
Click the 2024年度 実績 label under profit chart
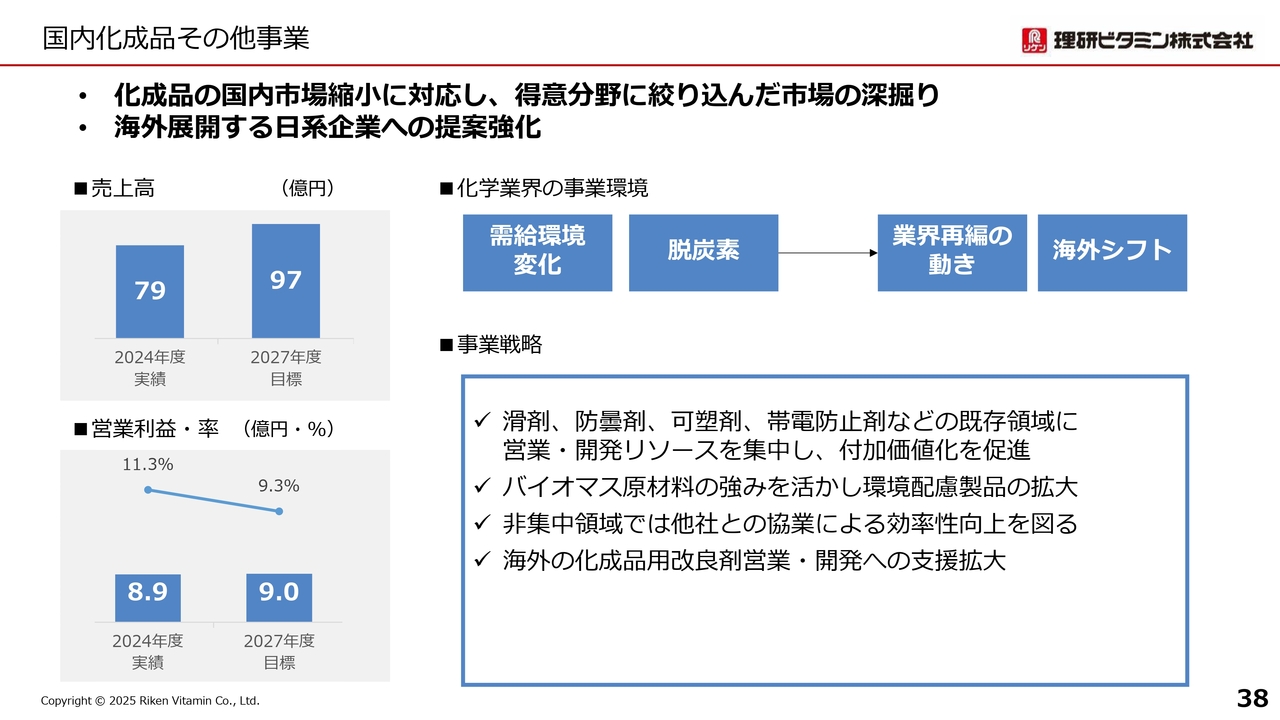[x=148, y=651]
